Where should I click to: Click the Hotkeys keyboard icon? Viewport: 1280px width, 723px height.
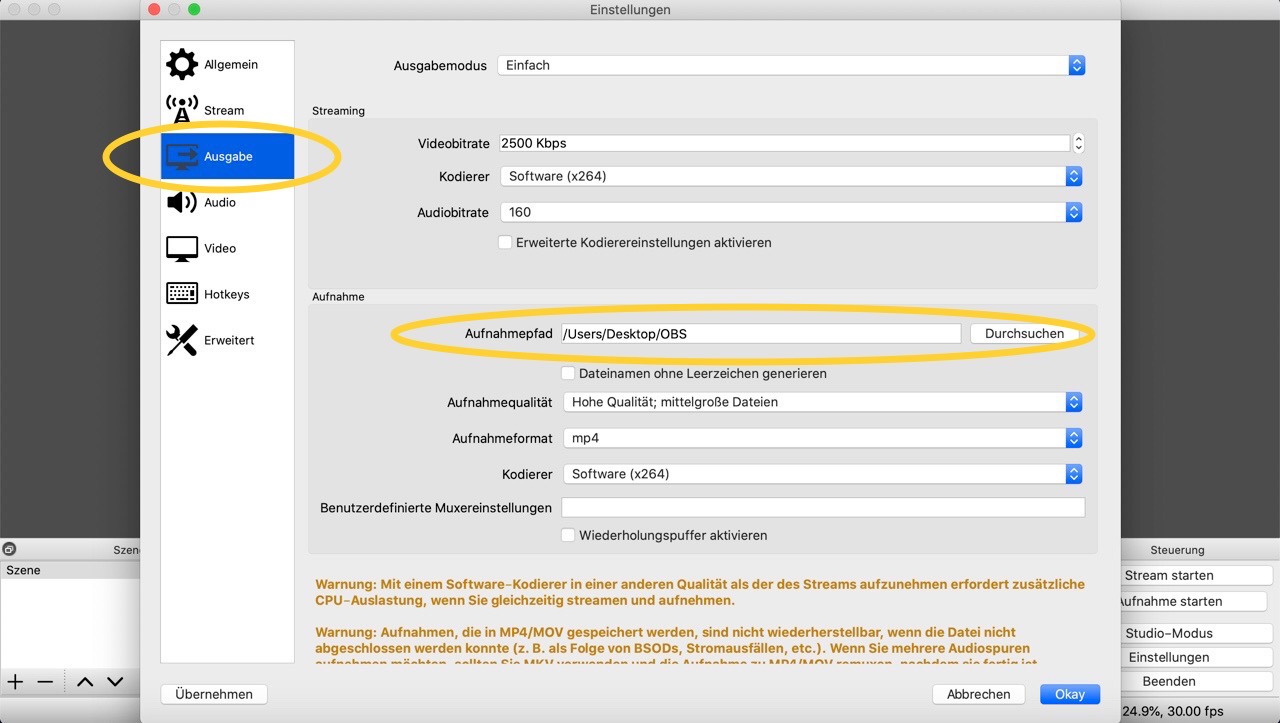pos(182,294)
